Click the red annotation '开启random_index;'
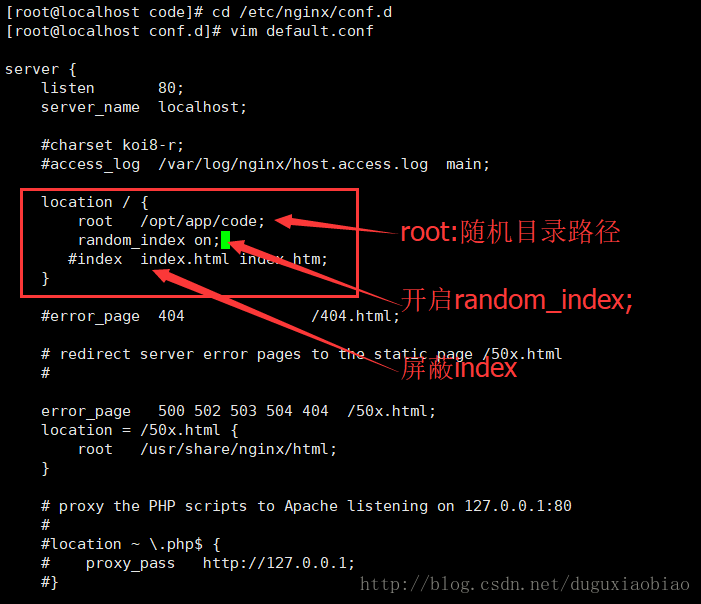The image size is (701, 604). pos(517,300)
